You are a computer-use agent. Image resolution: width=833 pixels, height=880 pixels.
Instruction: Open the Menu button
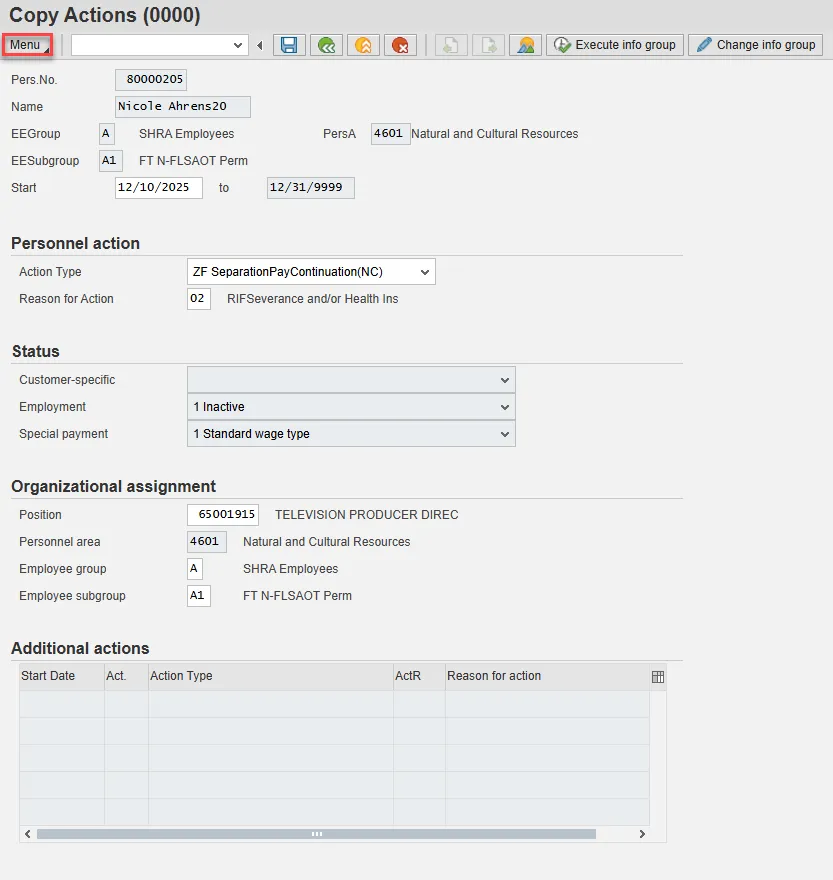(x=27, y=45)
